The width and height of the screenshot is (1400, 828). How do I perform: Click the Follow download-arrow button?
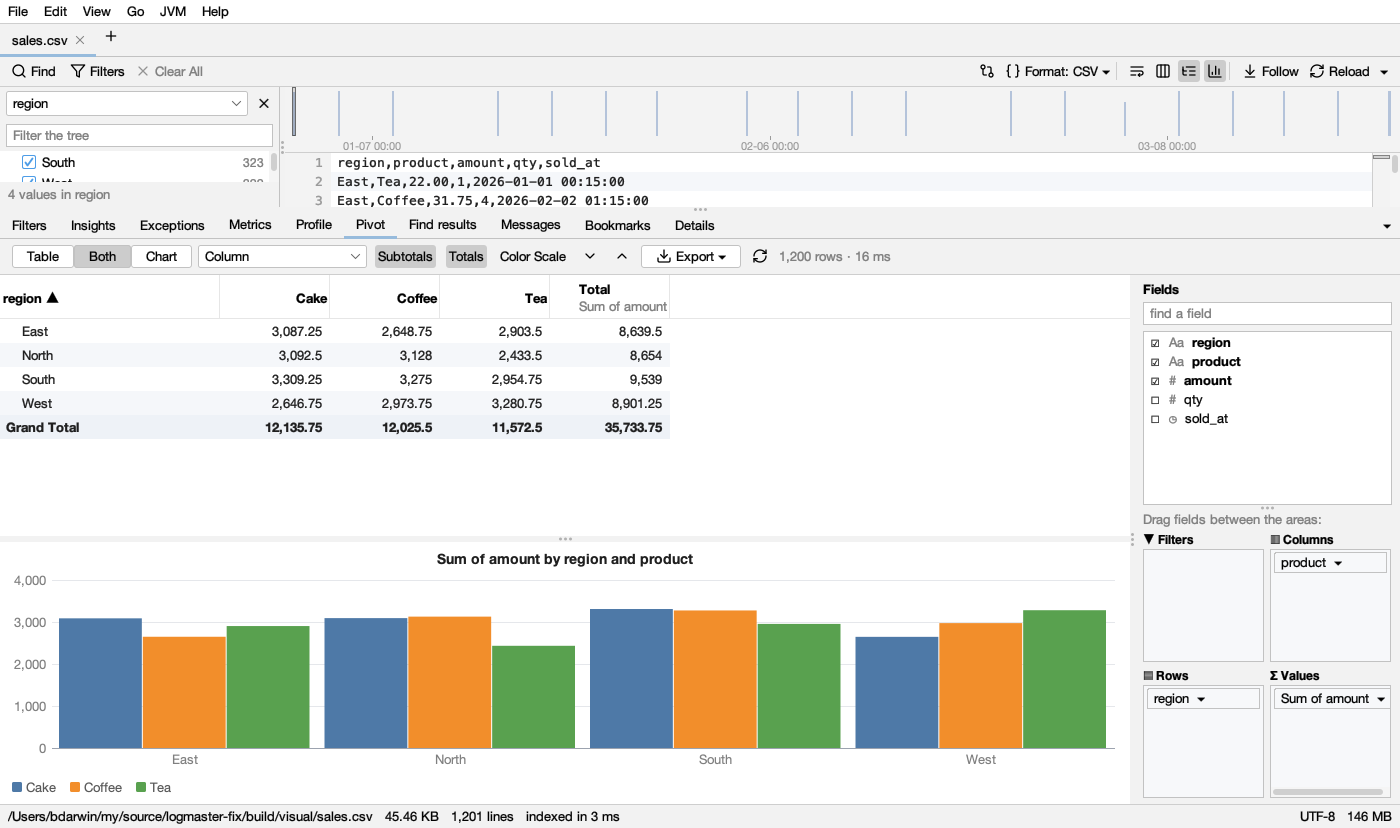(1271, 71)
